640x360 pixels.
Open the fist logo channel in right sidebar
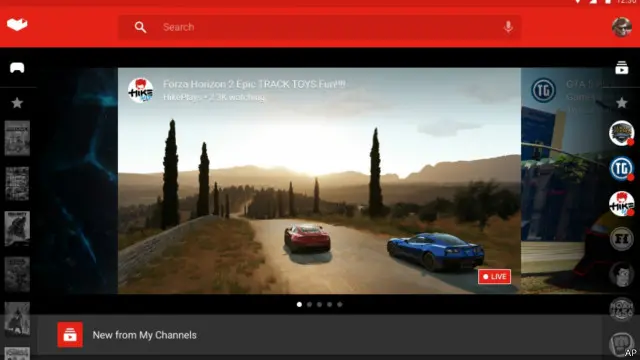[622, 344]
